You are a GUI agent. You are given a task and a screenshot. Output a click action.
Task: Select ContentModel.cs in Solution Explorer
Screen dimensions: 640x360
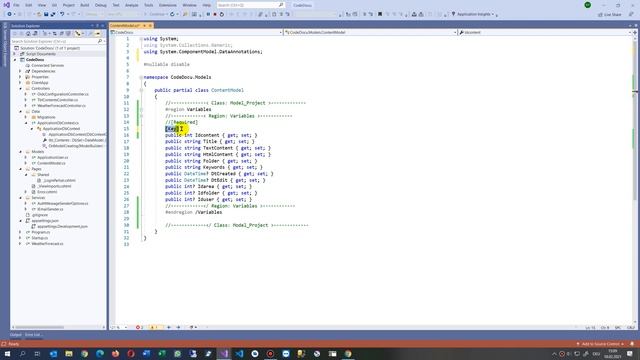pos(51,163)
